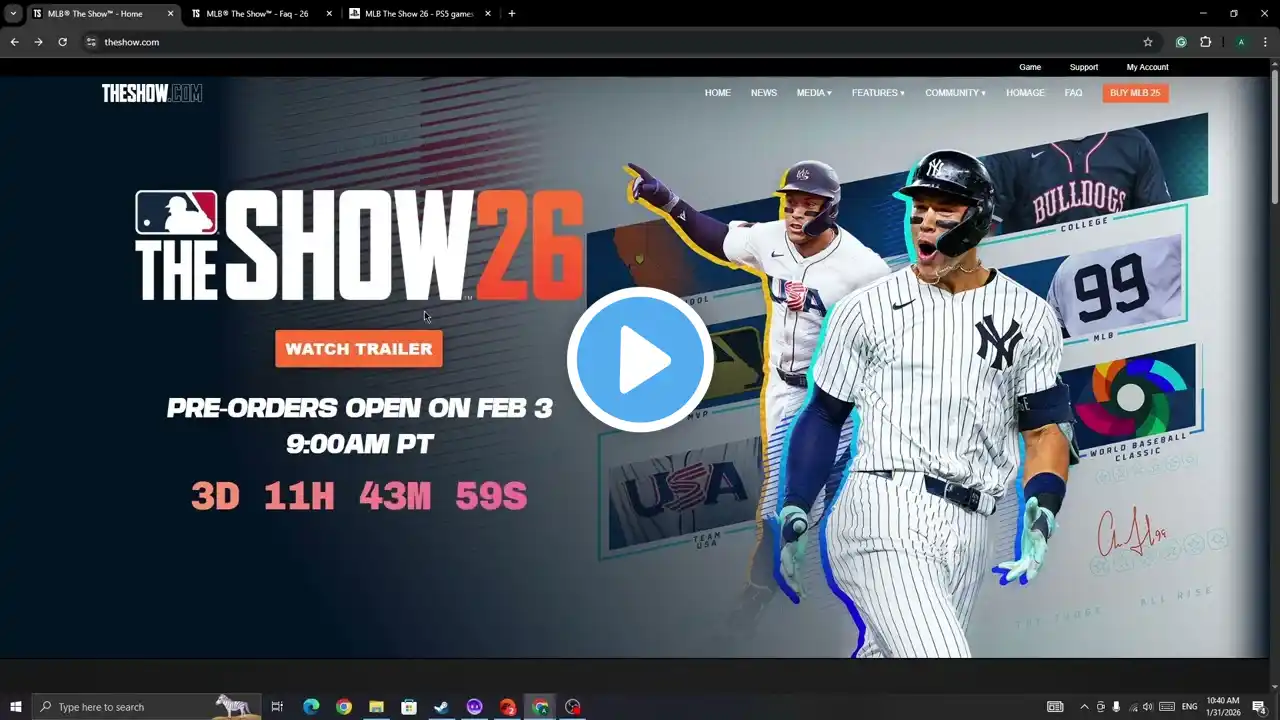
Task: Play the video with the blue play button
Action: 640,360
